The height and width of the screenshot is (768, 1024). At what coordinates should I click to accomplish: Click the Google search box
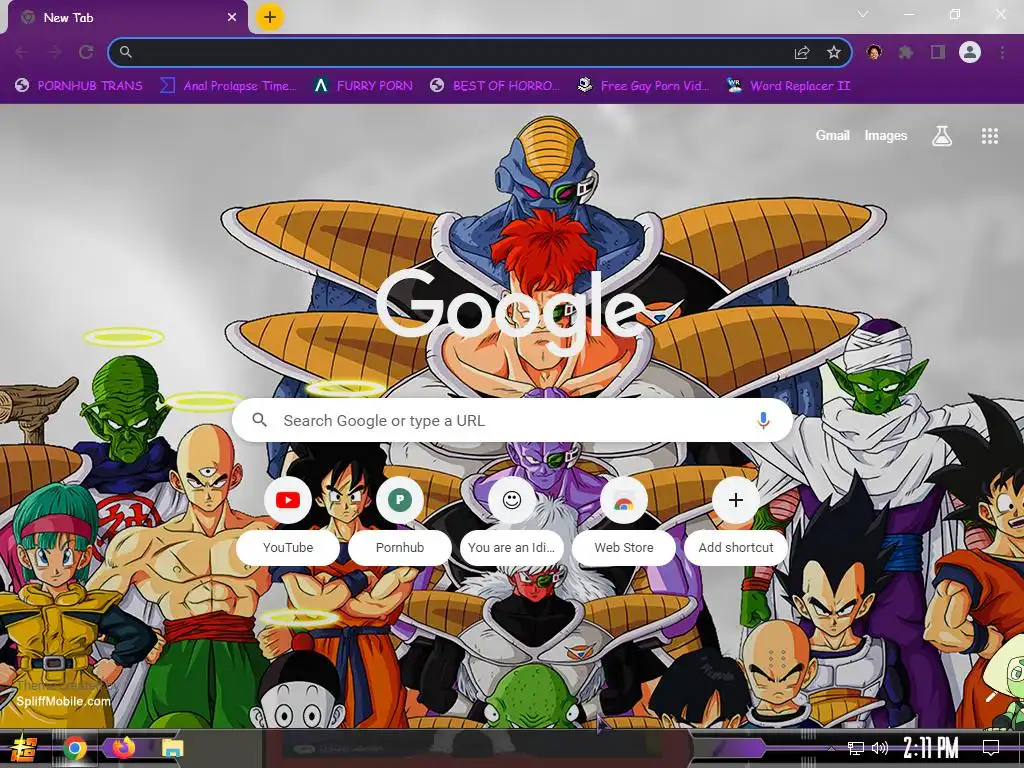coord(513,420)
